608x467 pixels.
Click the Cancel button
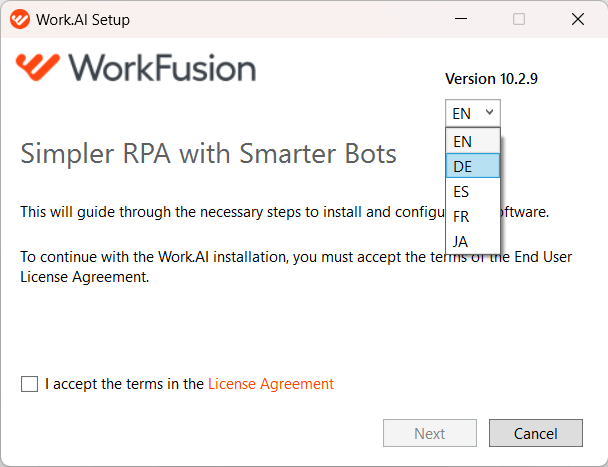point(535,433)
